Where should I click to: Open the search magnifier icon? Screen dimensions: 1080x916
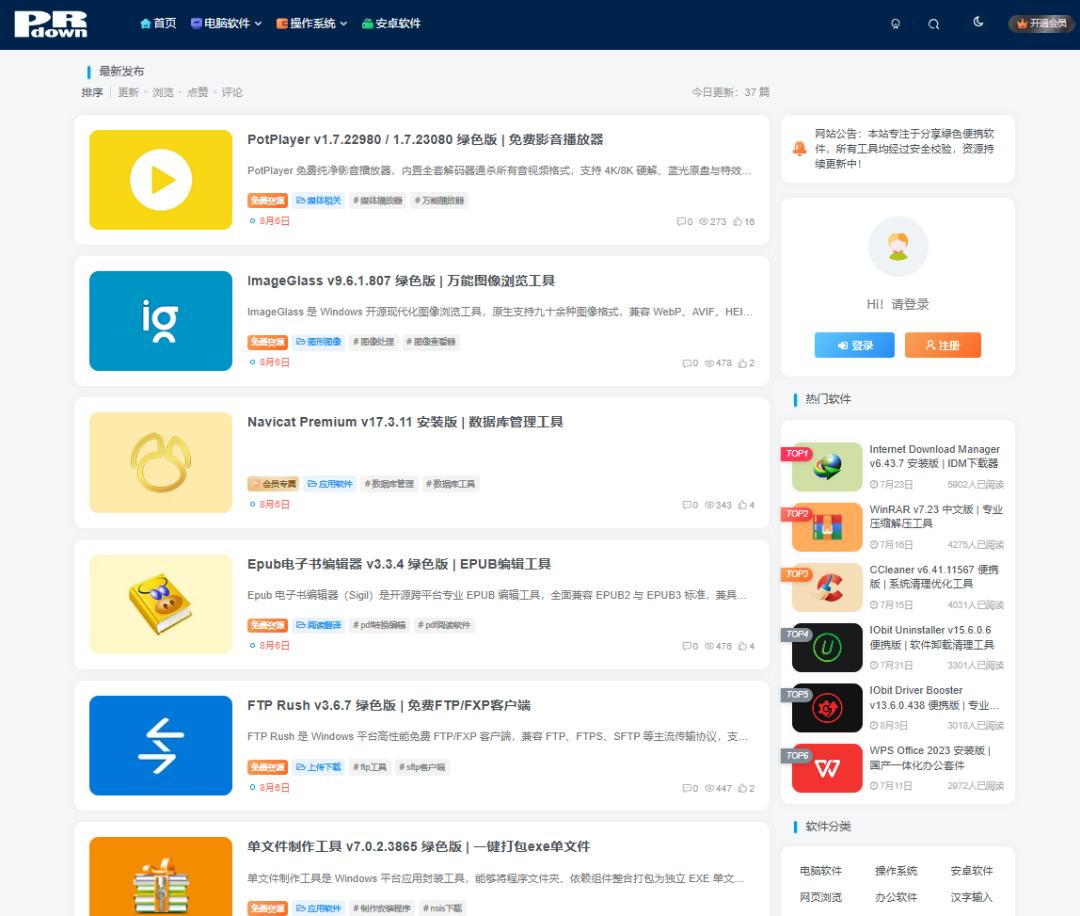click(x=933, y=24)
